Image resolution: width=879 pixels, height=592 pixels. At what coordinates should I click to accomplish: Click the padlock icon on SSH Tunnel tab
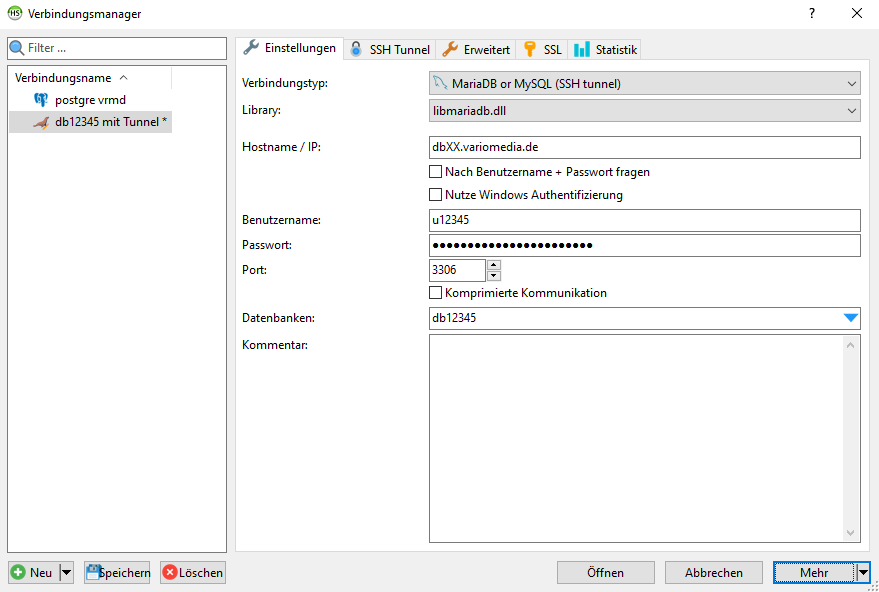(x=357, y=49)
